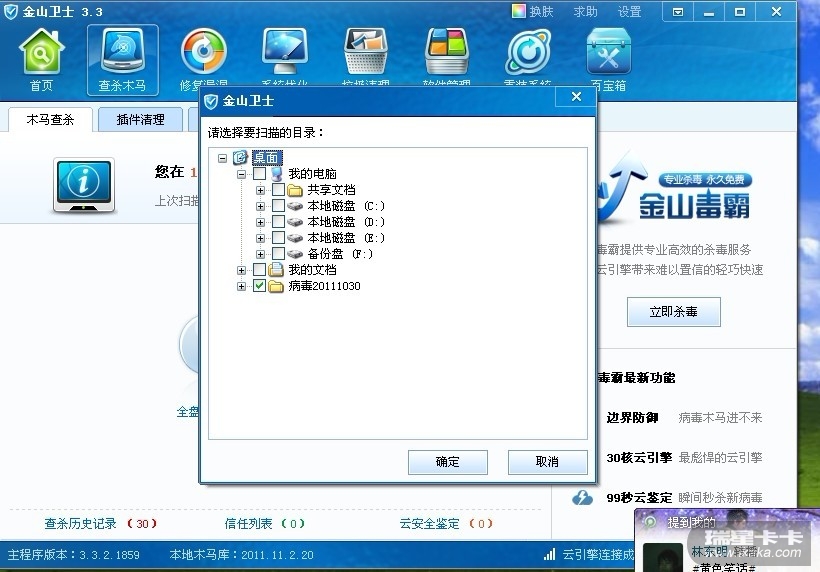Expand the 本地磁盘 (E:) node

click(260, 238)
